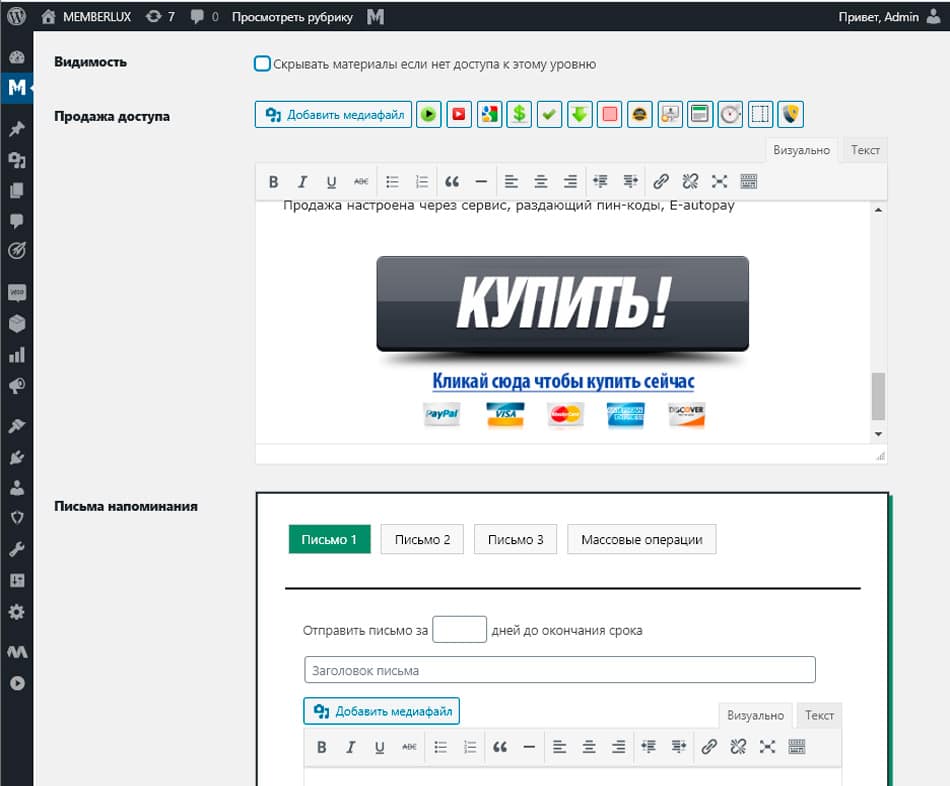The height and width of the screenshot is (786, 950).
Task: Apply blockquote in the upper sales editor
Action: point(452,182)
